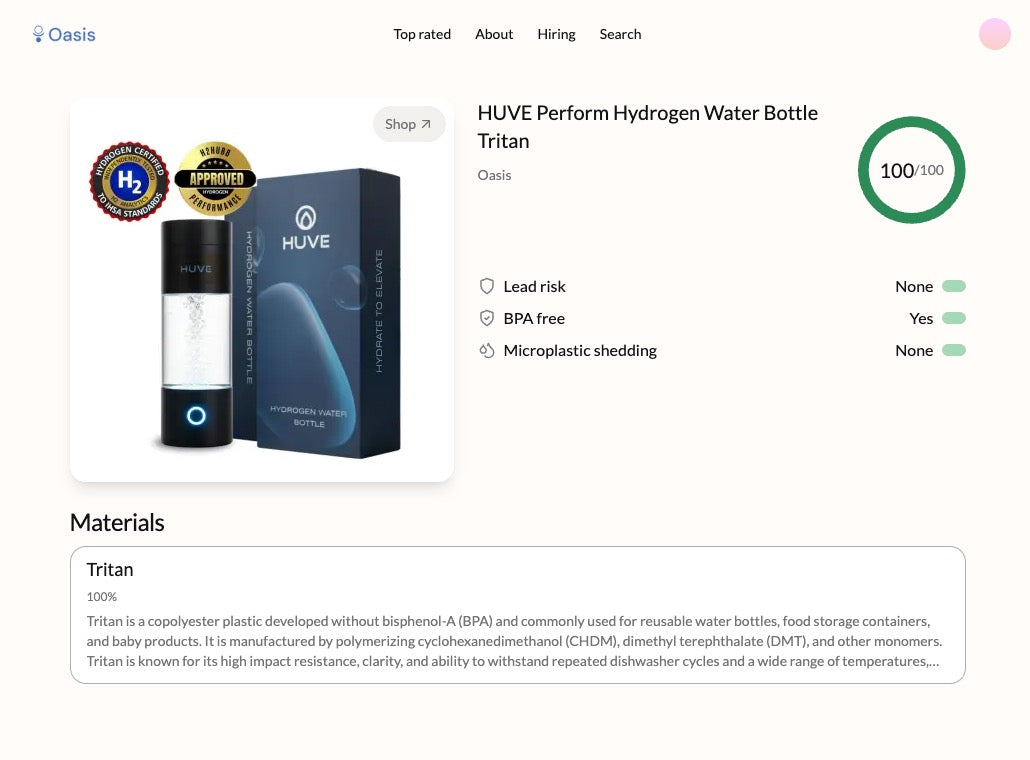Click the Hydrogen Certified red badge
The height and width of the screenshot is (760, 1030).
(128, 180)
